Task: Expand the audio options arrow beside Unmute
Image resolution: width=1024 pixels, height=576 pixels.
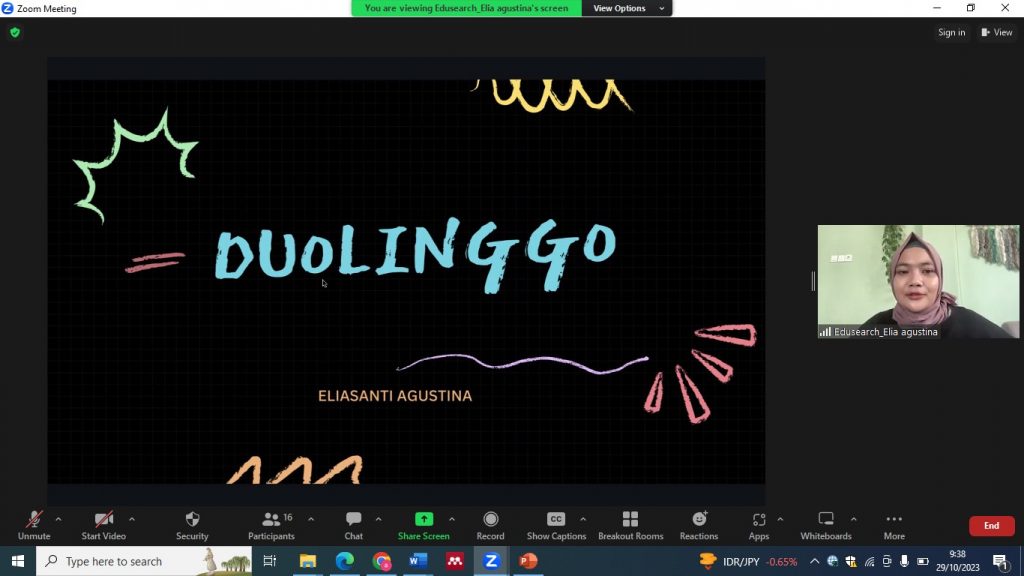Action: click(58, 519)
